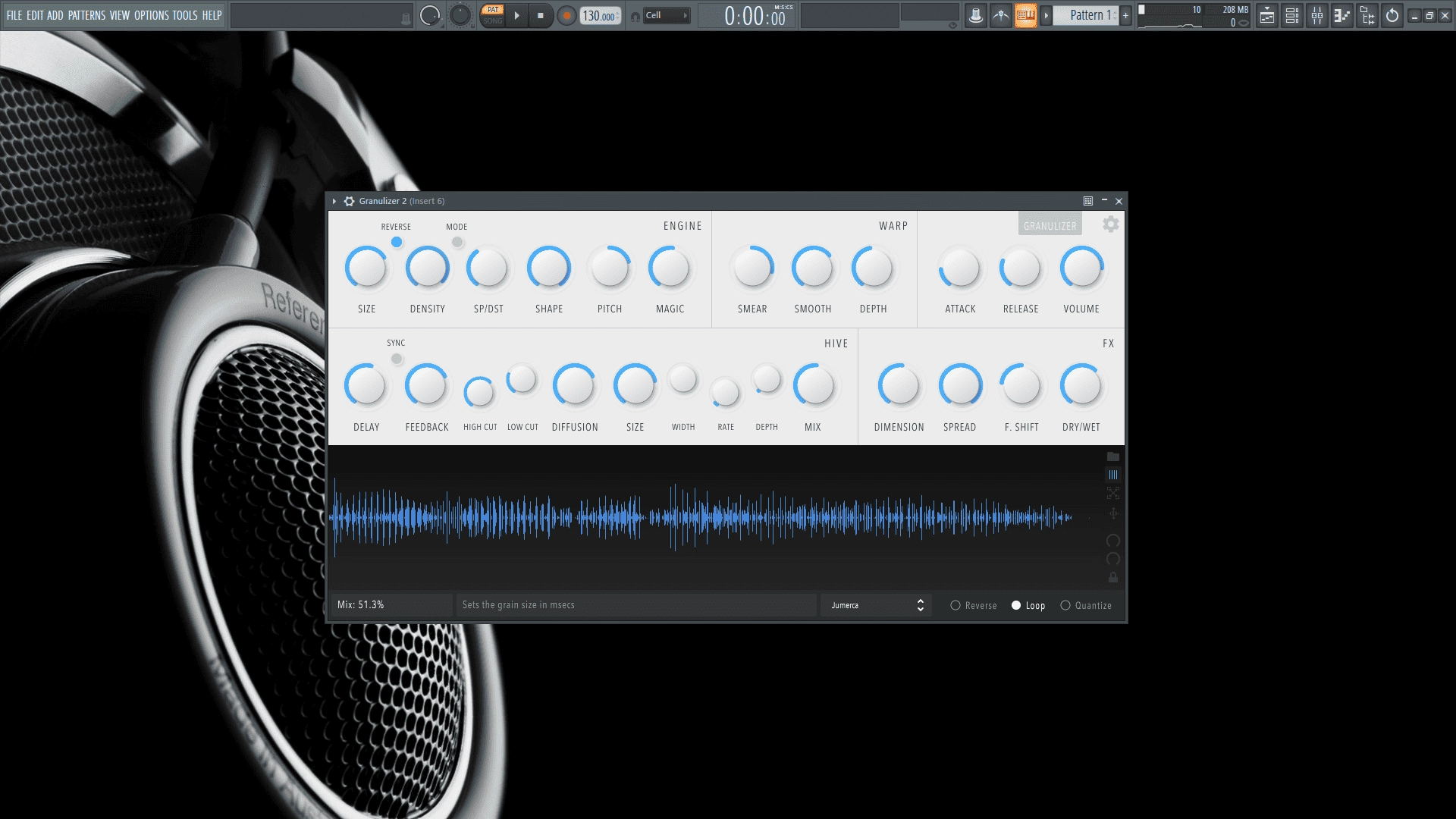
Task: Click the FEEDBACK knob in Hive
Action: point(427,386)
